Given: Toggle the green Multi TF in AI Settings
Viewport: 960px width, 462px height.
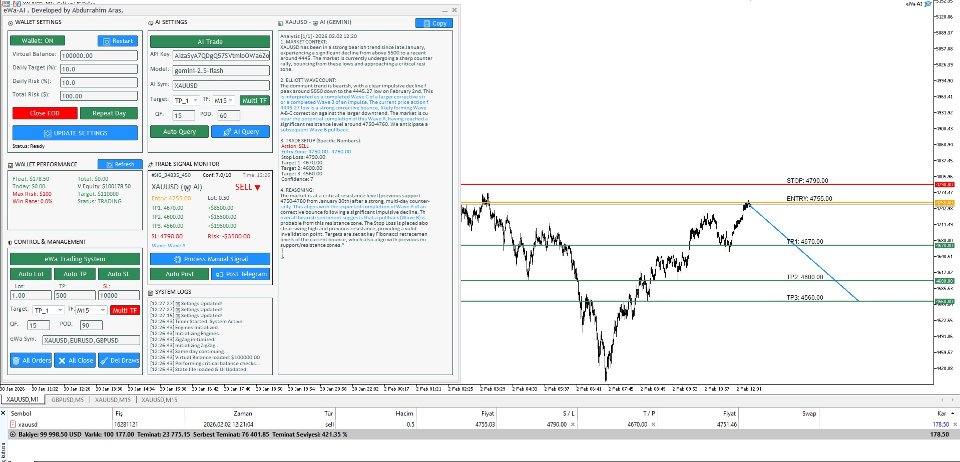Looking at the screenshot, I should click(x=254, y=100).
